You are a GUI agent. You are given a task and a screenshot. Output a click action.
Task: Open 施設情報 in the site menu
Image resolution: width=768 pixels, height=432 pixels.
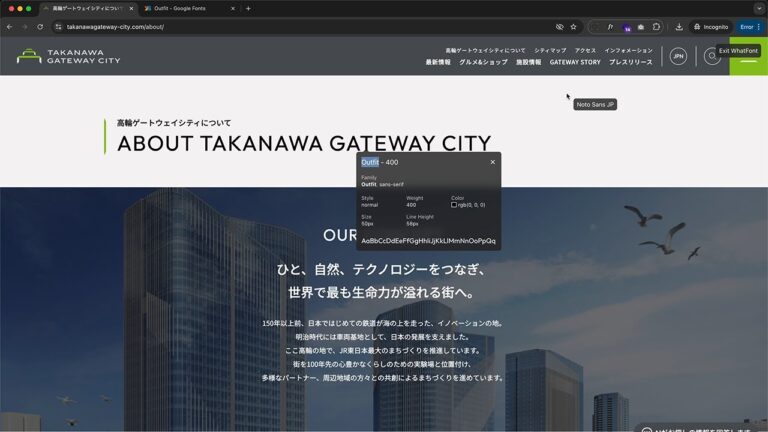click(x=528, y=62)
